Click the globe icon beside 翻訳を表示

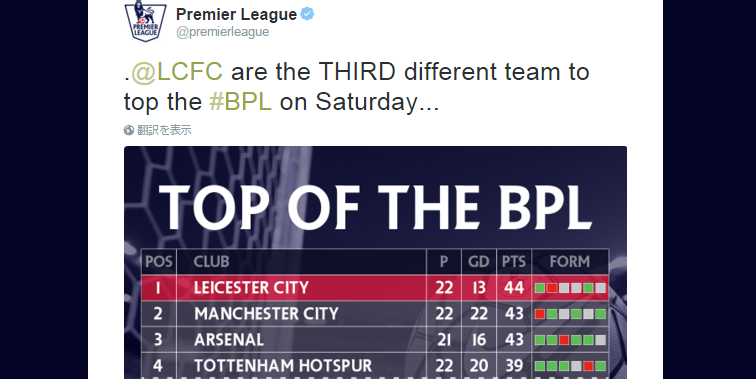[x=129, y=130]
